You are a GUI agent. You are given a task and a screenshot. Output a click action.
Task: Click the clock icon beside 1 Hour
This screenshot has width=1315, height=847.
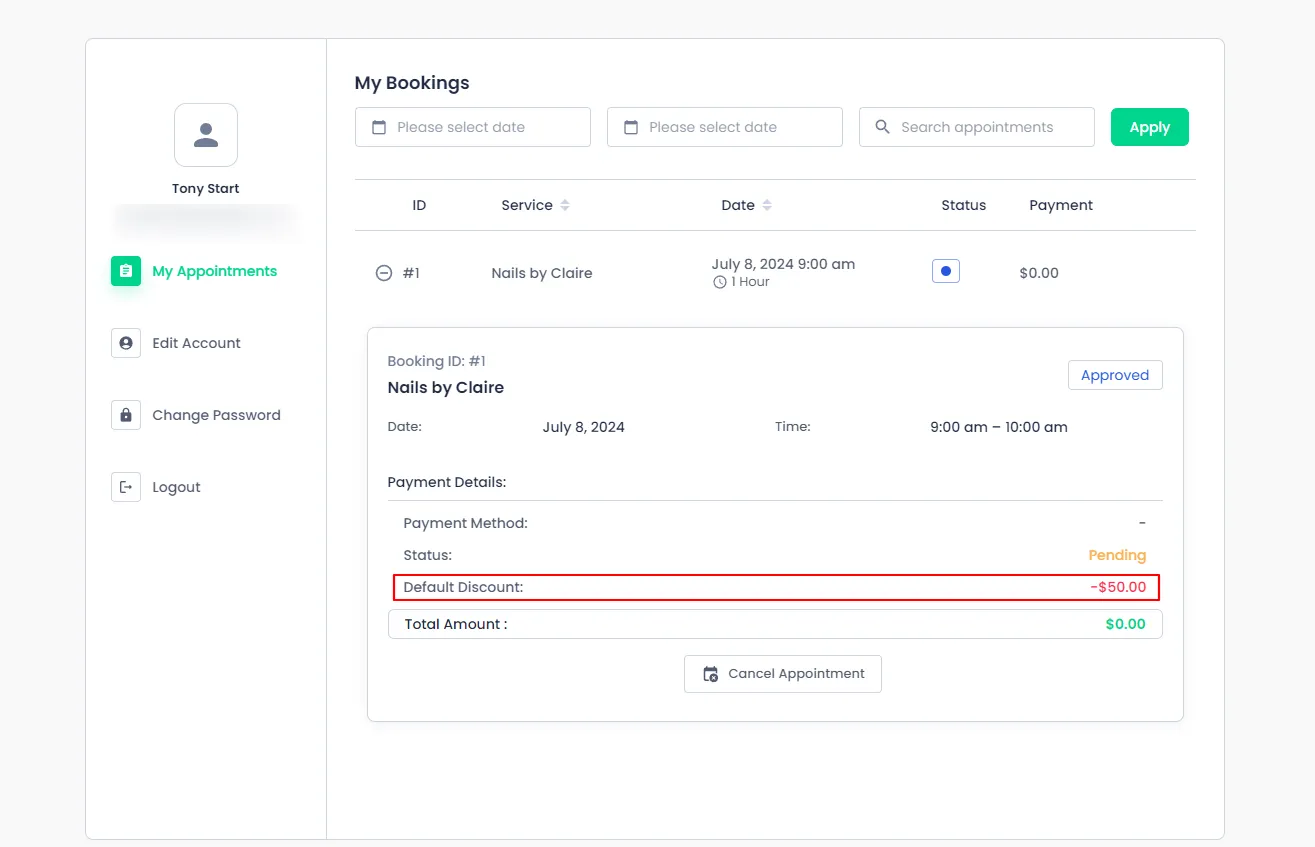[x=719, y=282]
